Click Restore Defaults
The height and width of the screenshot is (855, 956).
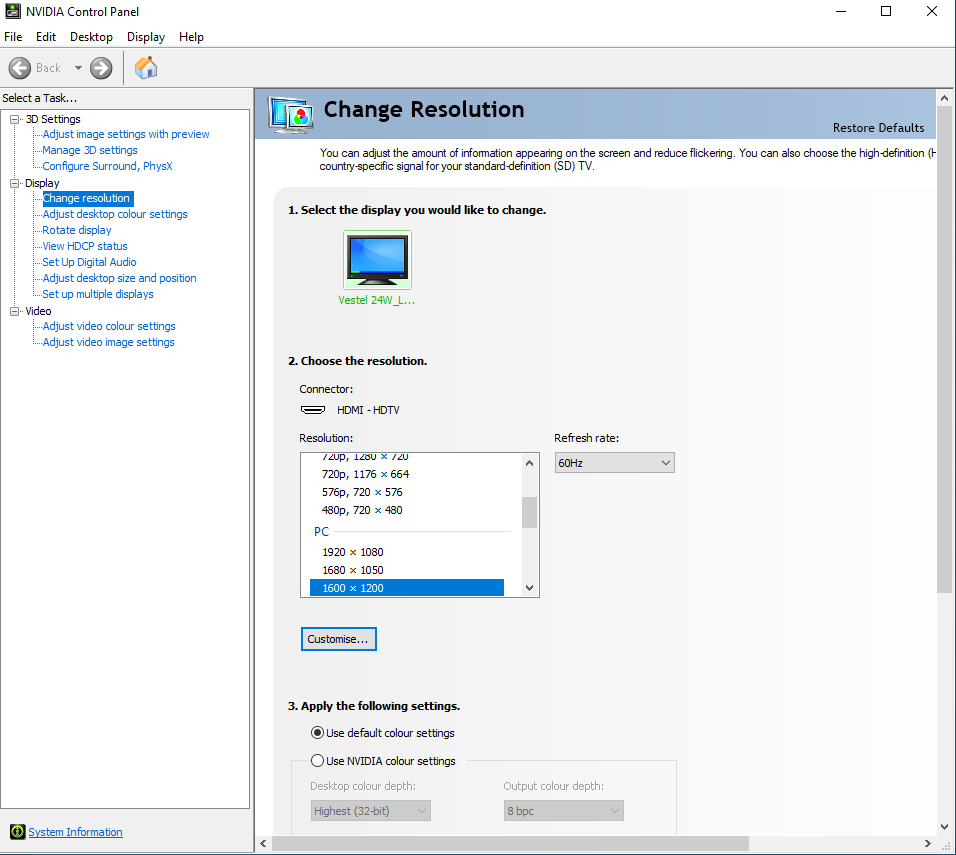[x=878, y=127]
